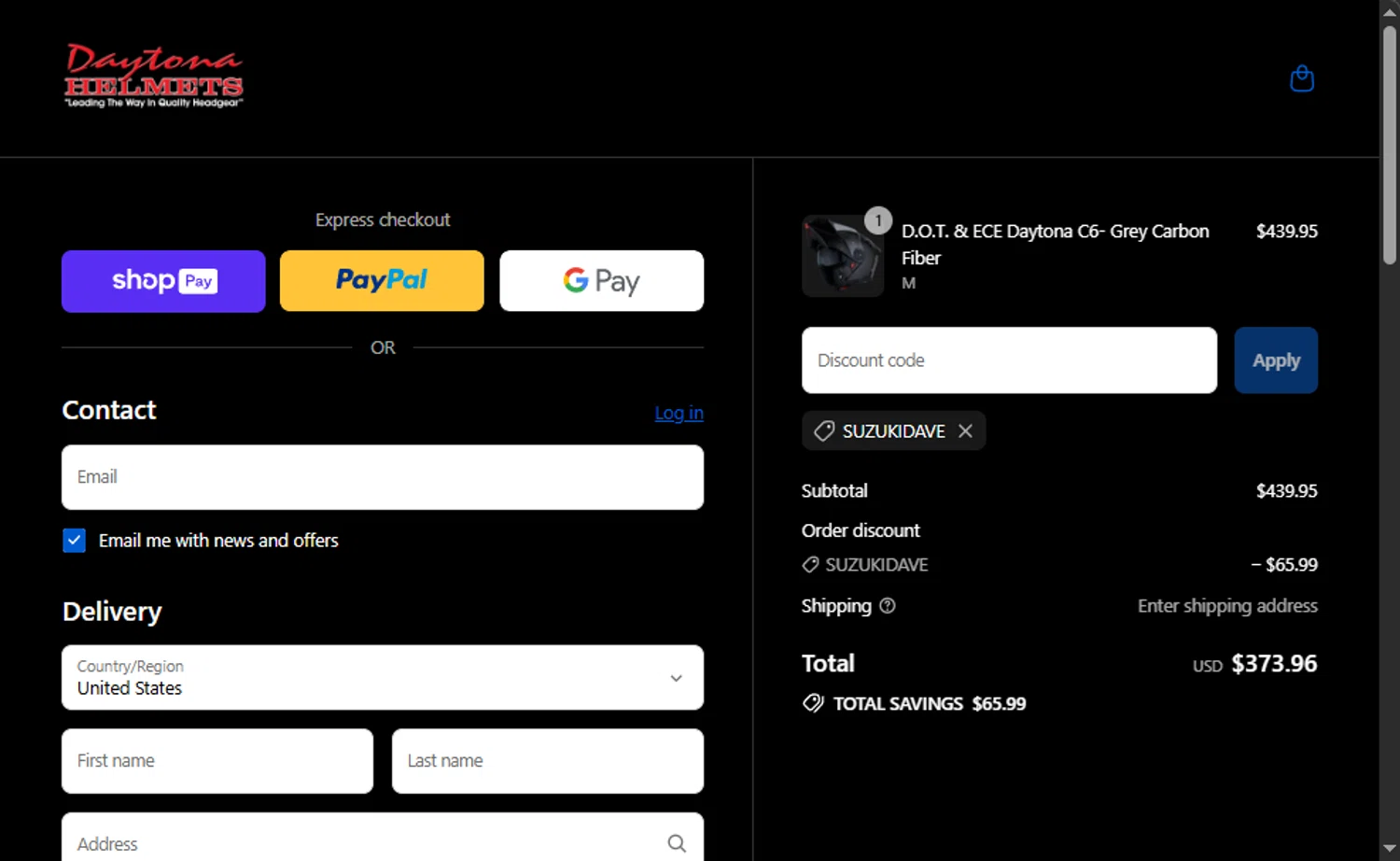Click the D.O.T. & ECE Daytona C6 product name
Screen dimensions: 1400x861
tap(1055, 245)
